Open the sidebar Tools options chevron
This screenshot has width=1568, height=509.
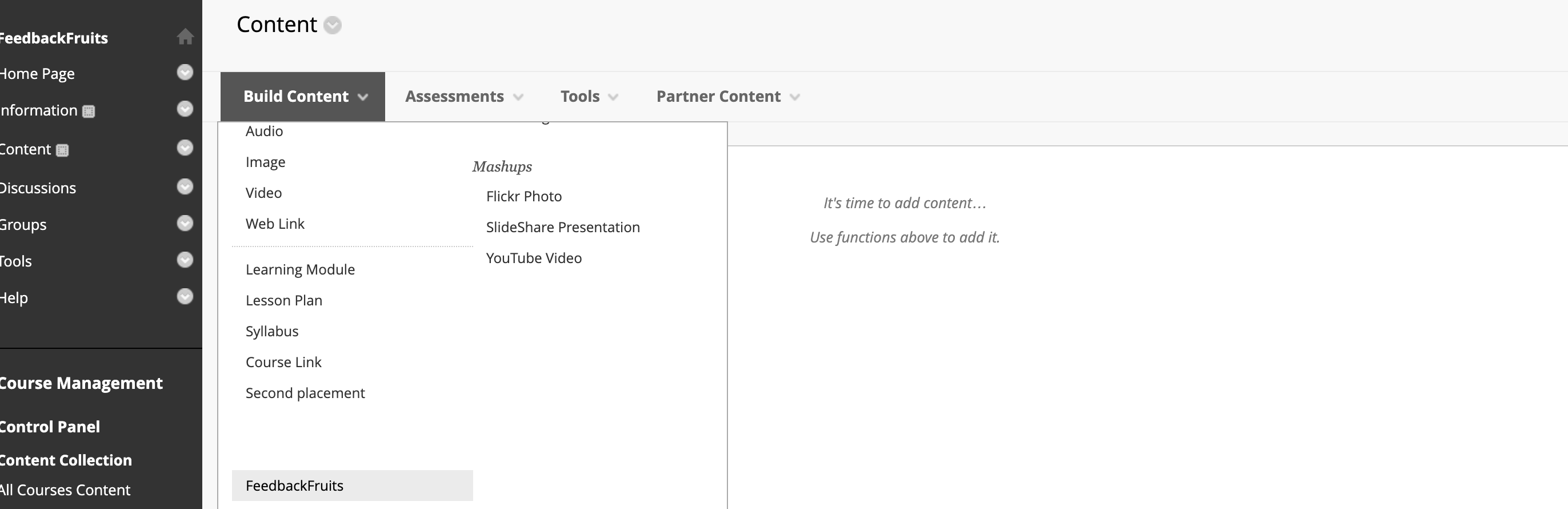(x=185, y=260)
